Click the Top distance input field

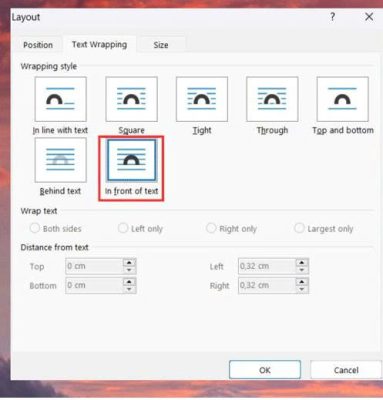[x=94, y=266]
